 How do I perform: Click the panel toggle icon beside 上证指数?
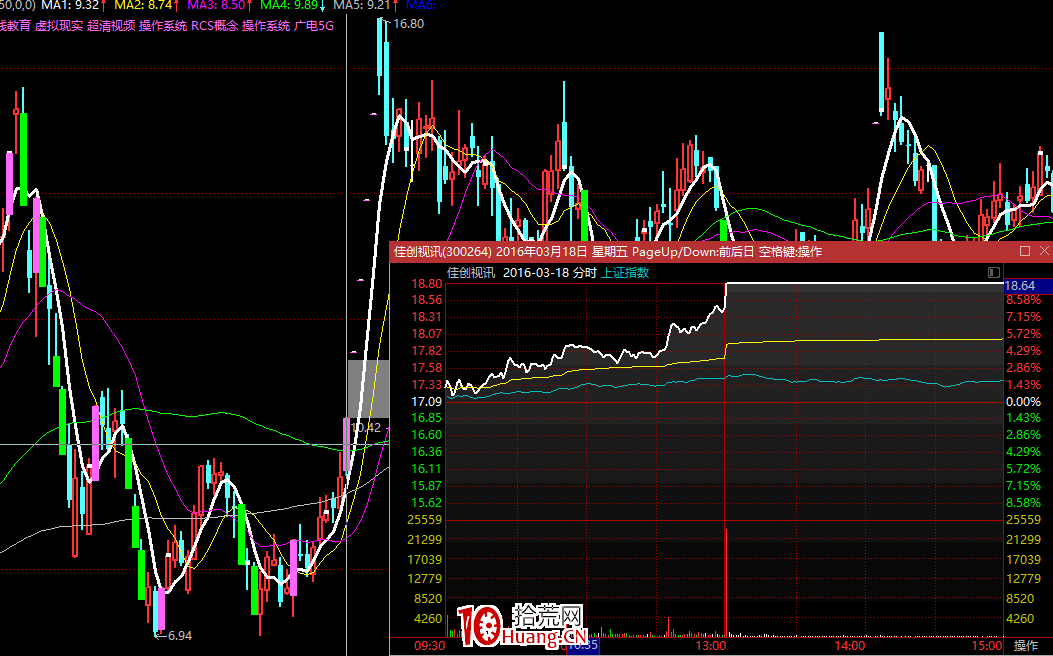(x=993, y=272)
